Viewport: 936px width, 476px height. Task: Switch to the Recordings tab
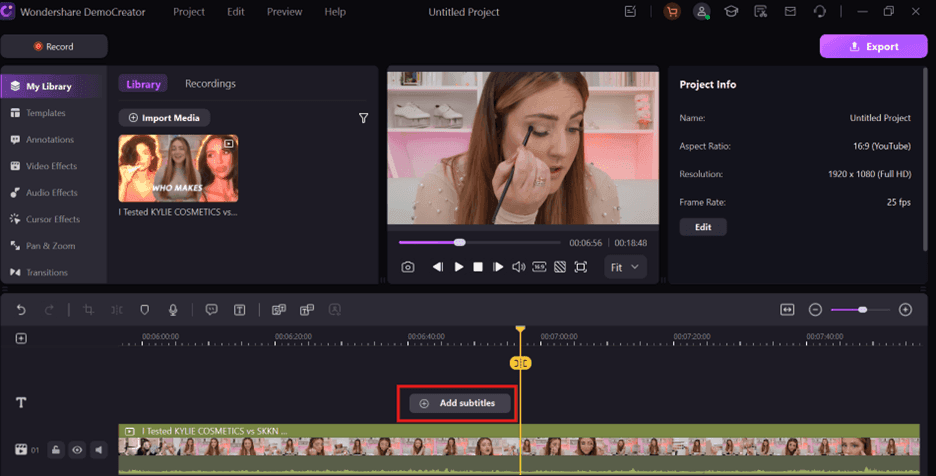click(210, 84)
